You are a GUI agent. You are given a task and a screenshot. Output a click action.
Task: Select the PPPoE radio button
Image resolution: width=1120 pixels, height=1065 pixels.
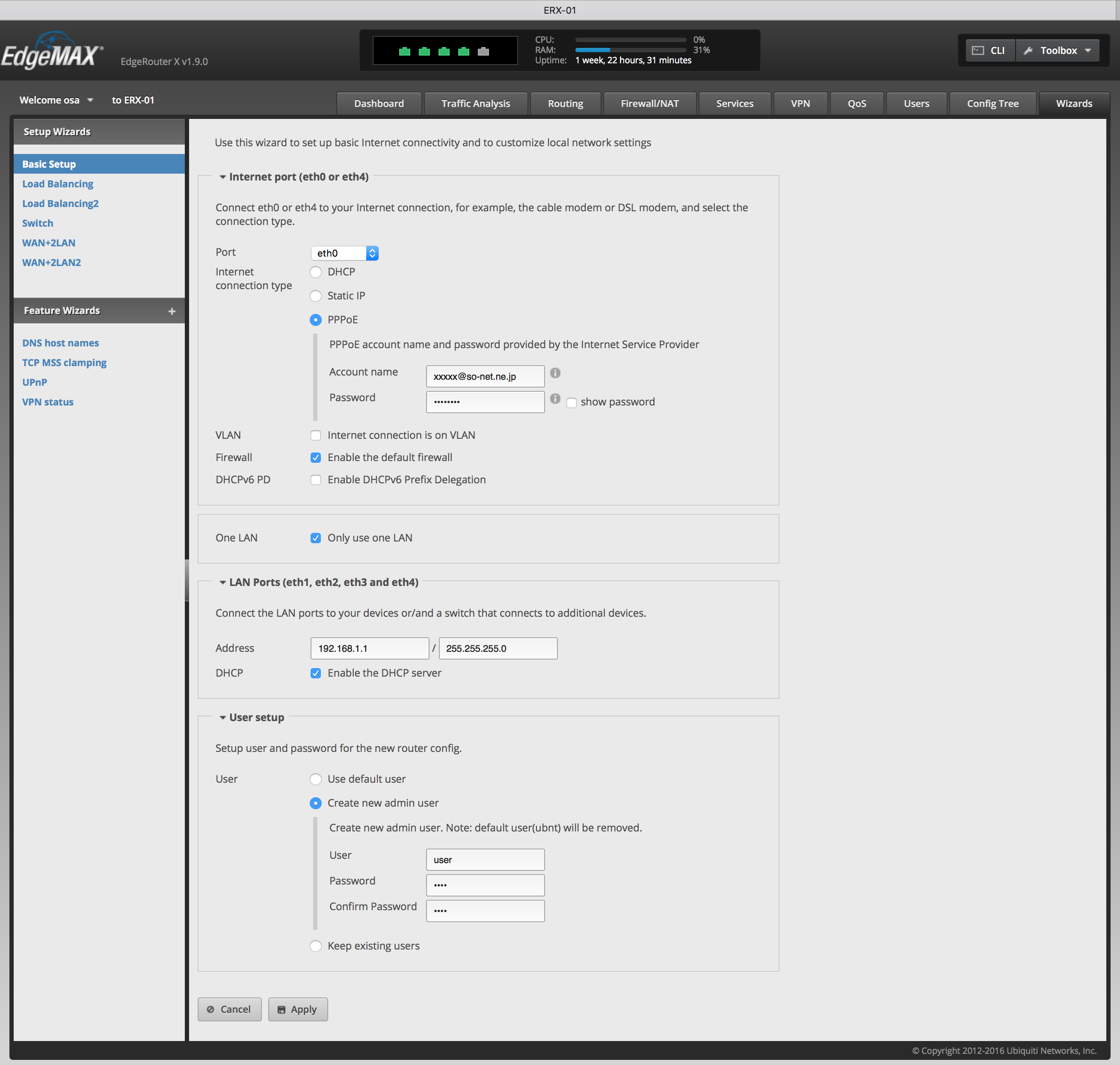[x=316, y=320]
